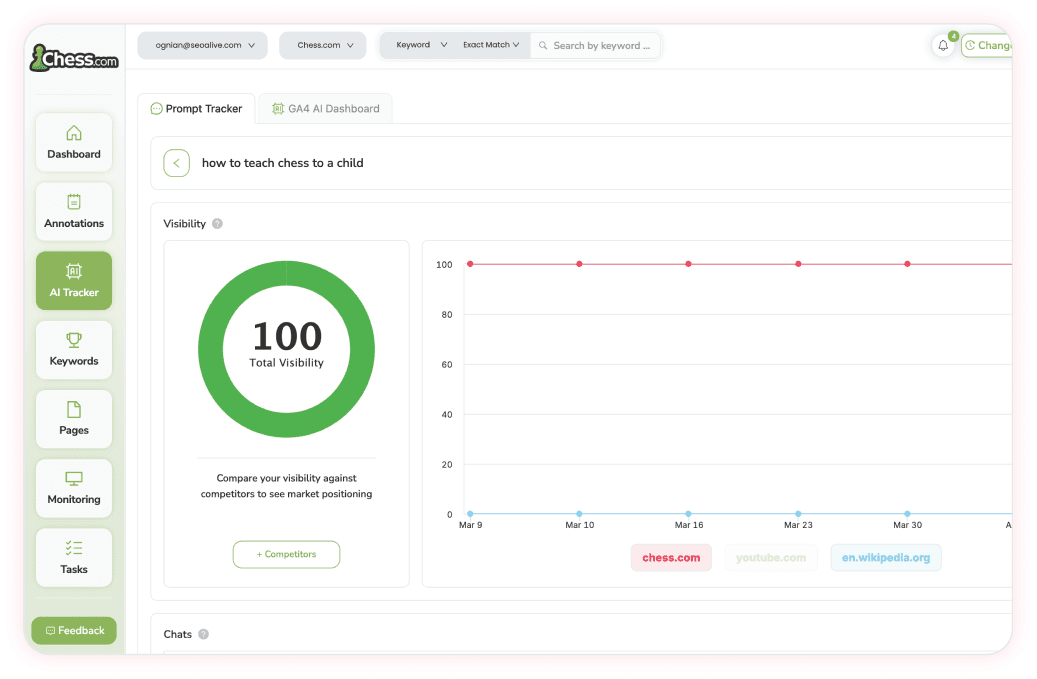Viewport: 1037px width, 679px height.
Task: Toggle the chess.com legend series
Action: click(x=671, y=557)
